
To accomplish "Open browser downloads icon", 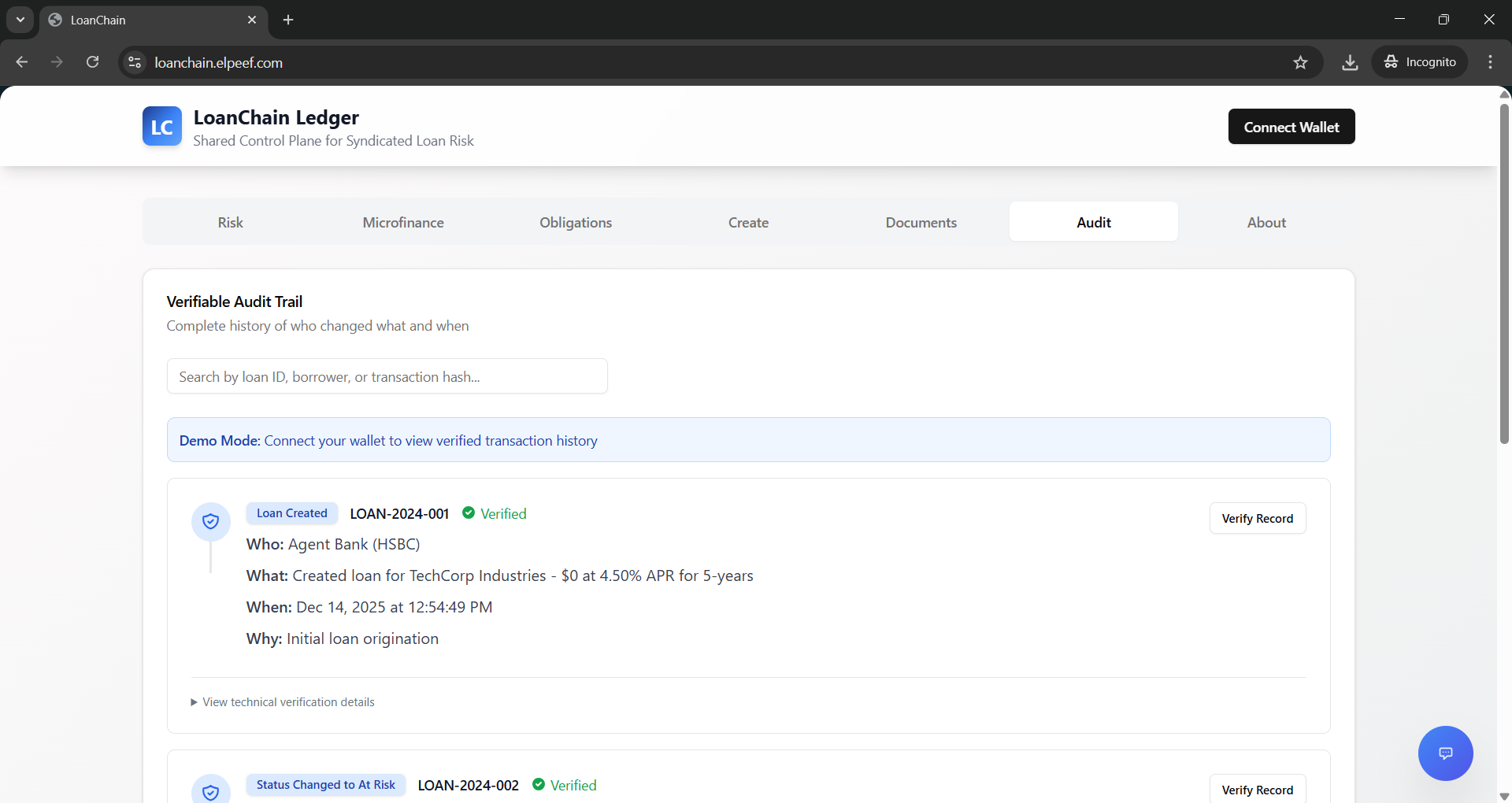I will click(x=1350, y=62).
